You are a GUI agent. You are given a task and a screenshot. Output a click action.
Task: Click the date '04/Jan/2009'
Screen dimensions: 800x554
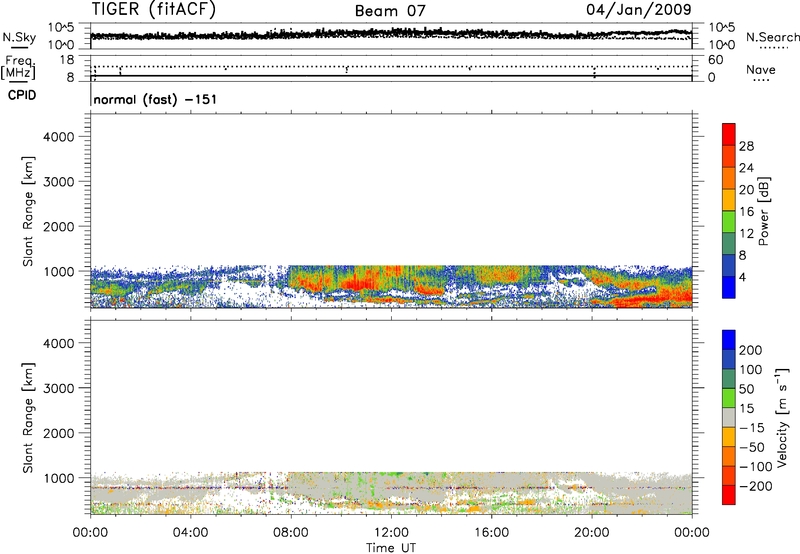pyautogui.click(x=639, y=10)
